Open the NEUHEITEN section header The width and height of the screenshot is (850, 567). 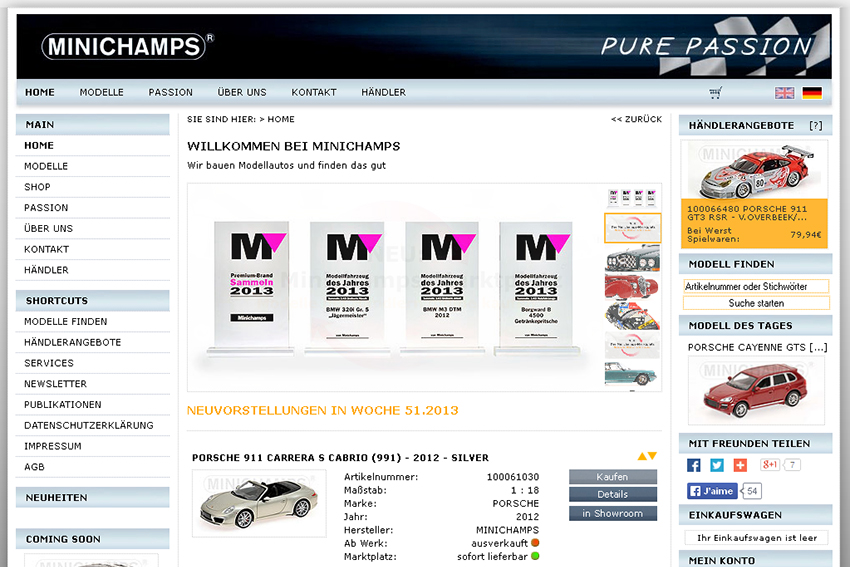coord(93,498)
